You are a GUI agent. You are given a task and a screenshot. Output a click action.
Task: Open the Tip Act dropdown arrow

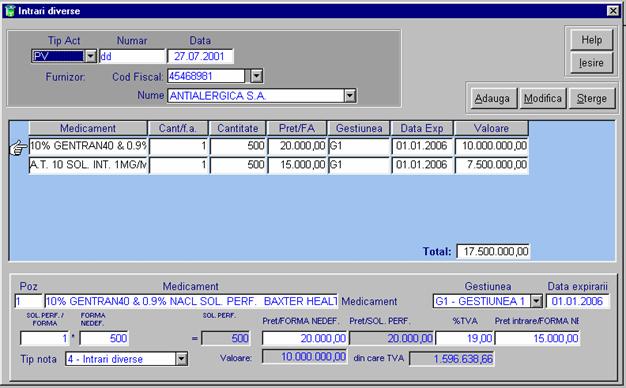coord(91,56)
